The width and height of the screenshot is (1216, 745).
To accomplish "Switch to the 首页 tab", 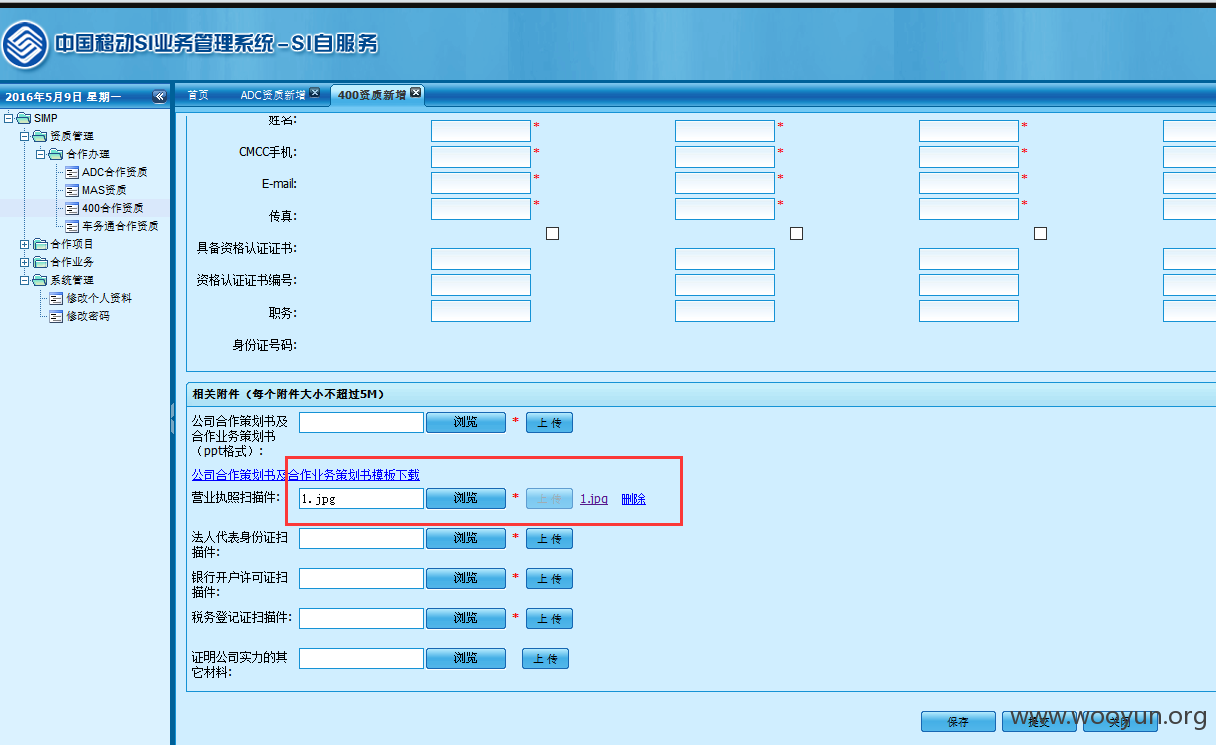I will pos(198,95).
